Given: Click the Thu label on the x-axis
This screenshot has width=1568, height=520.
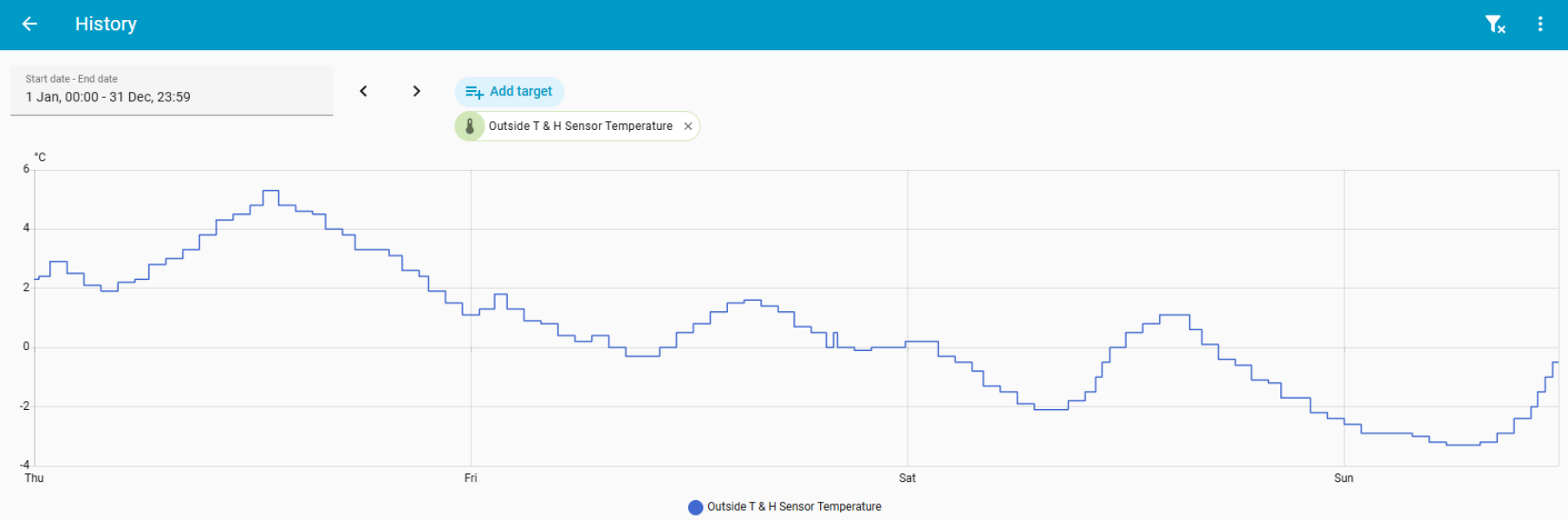Looking at the screenshot, I should [x=35, y=478].
